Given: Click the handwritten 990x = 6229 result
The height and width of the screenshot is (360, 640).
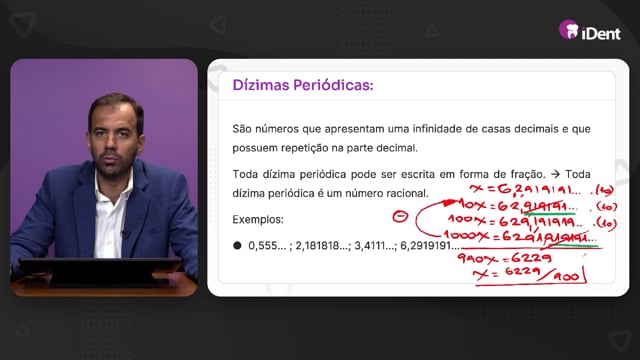Looking at the screenshot, I should click(x=504, y=258).
